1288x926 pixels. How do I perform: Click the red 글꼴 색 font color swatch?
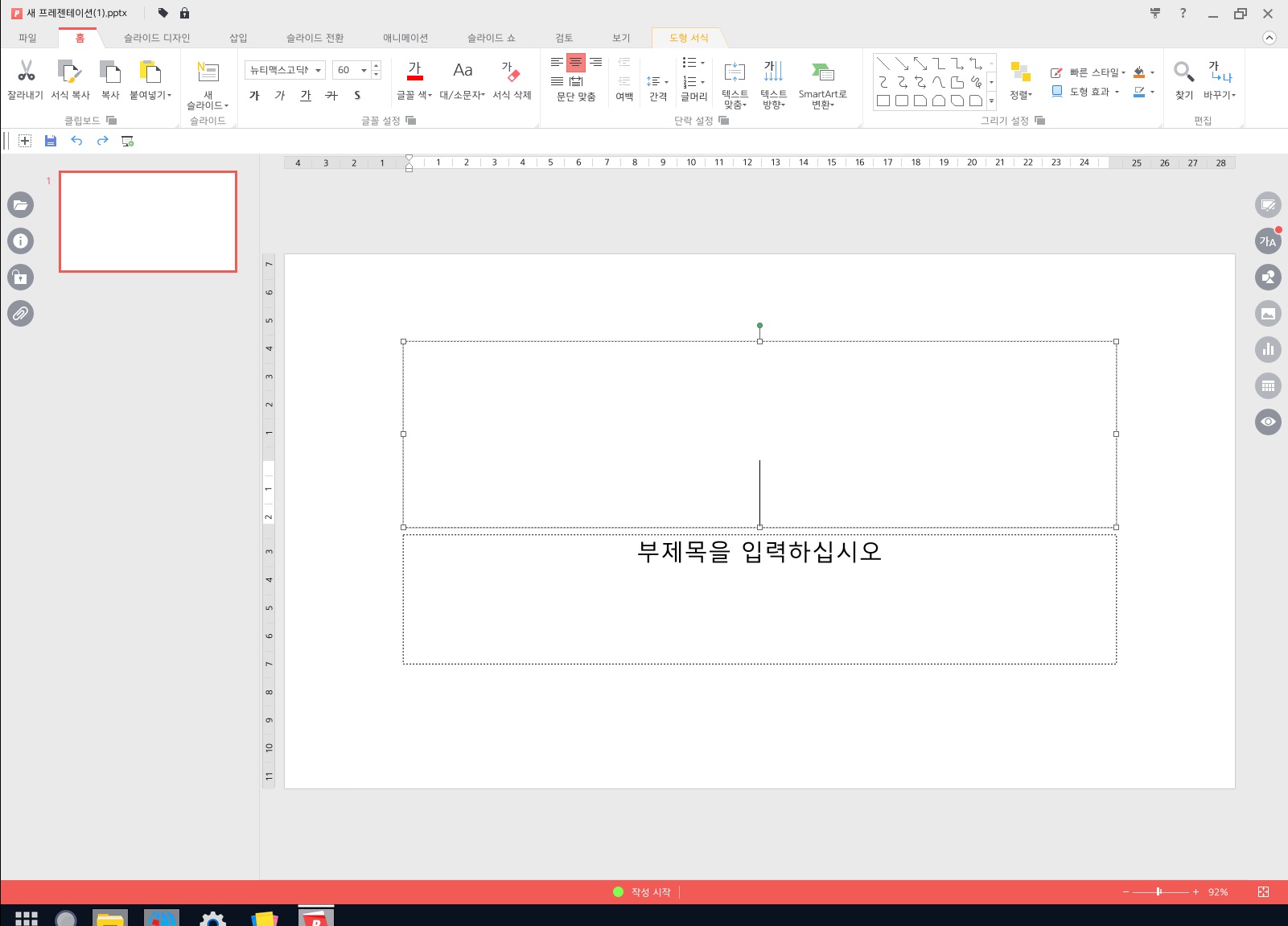tap(415, 76)
